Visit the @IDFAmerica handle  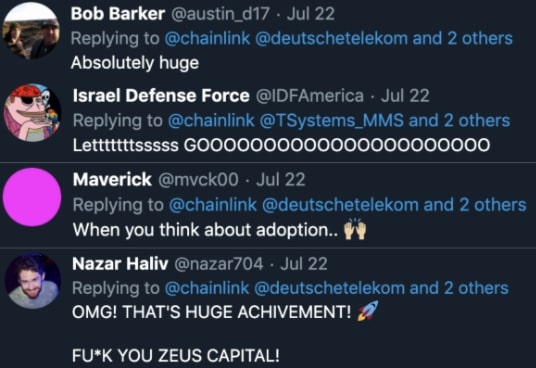(x=310, y=96)
